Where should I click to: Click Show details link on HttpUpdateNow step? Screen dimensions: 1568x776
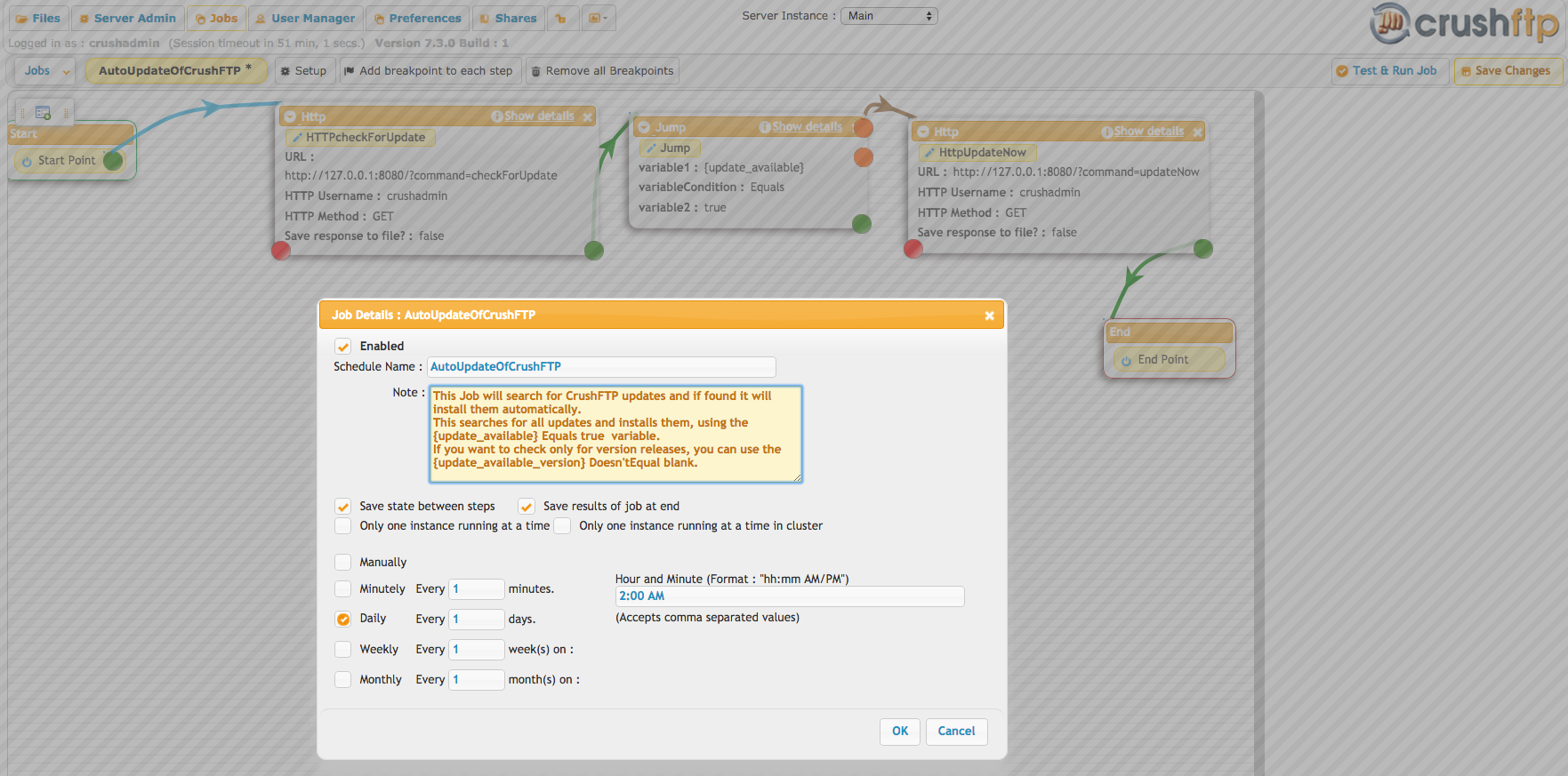pyautogui.click(x=1149, y=132)
